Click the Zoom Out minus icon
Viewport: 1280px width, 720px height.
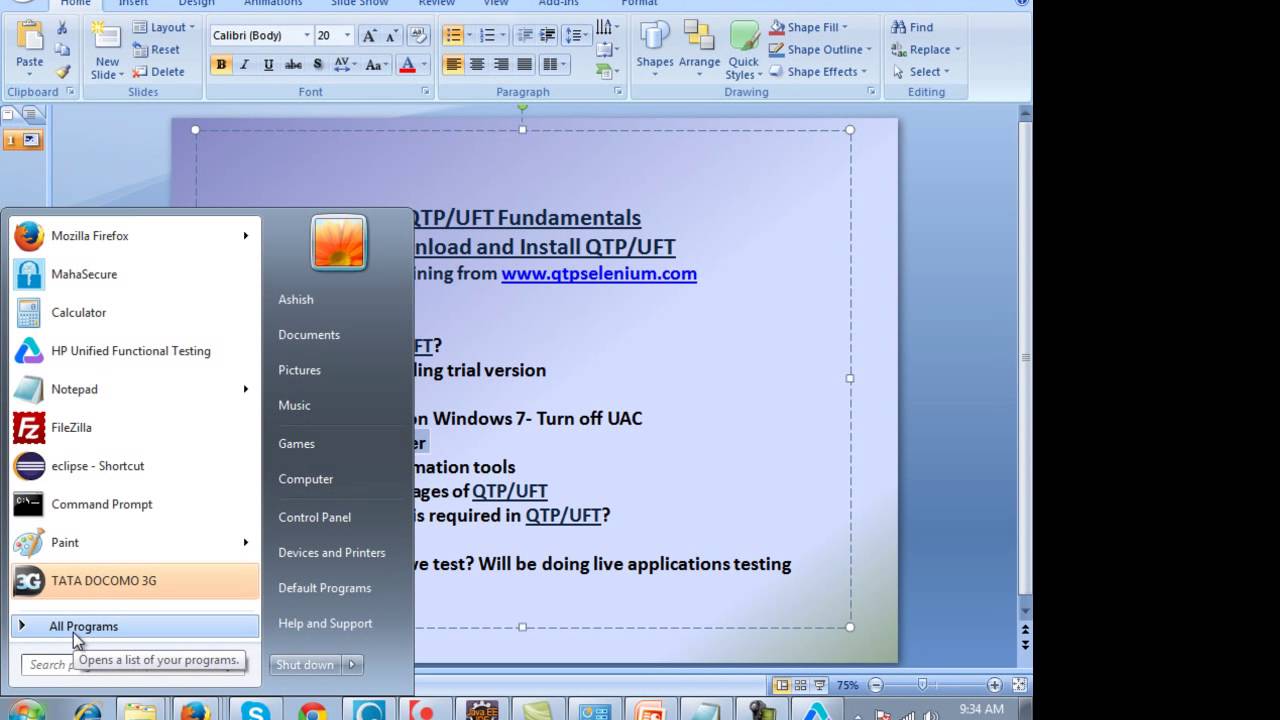(x=876, y=685)
